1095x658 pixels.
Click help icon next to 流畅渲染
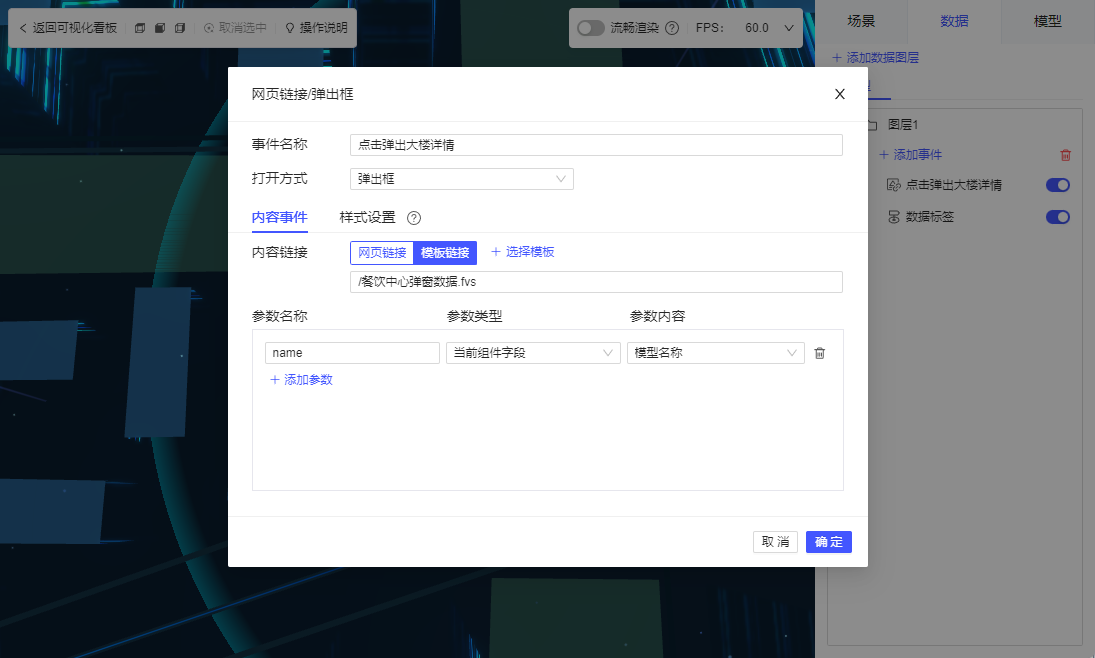(x=672, y=28)
